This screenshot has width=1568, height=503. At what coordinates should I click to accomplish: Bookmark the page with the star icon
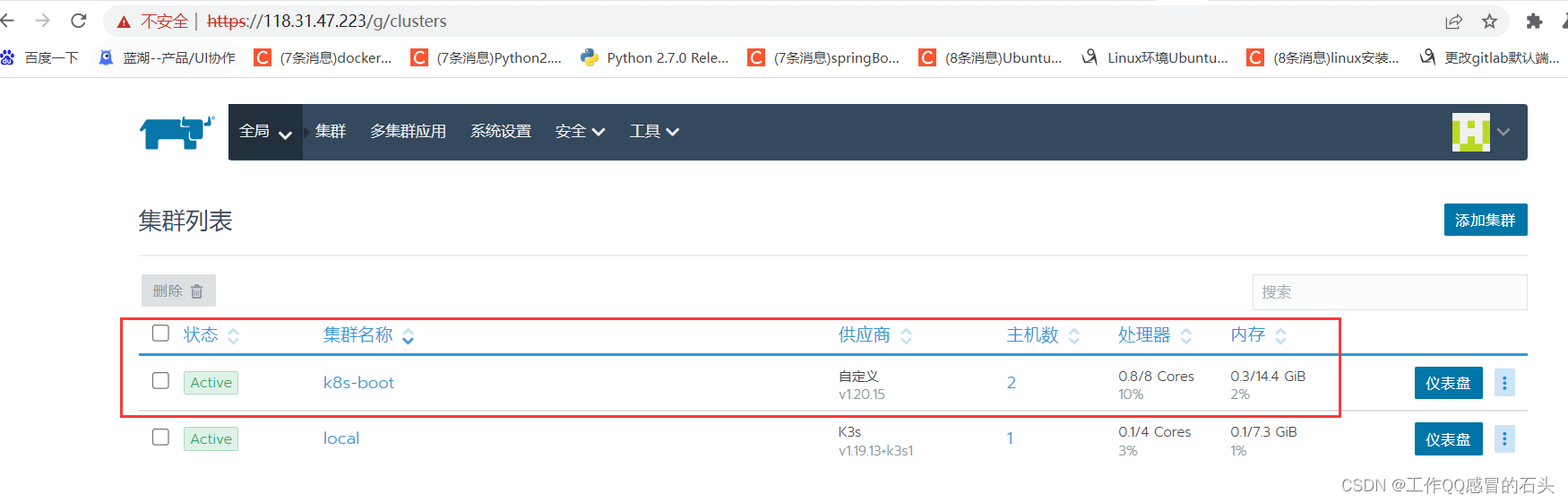[x=1489, y=22]
